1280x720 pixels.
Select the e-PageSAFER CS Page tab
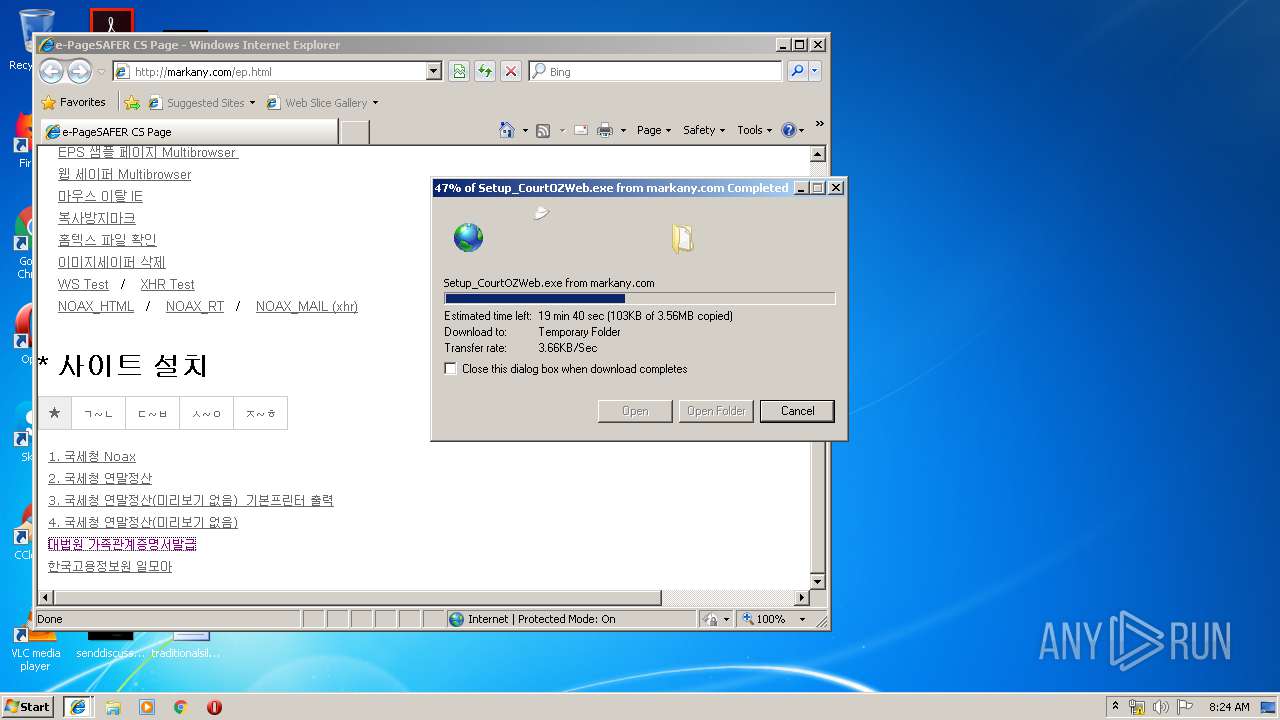click(188, 132)
